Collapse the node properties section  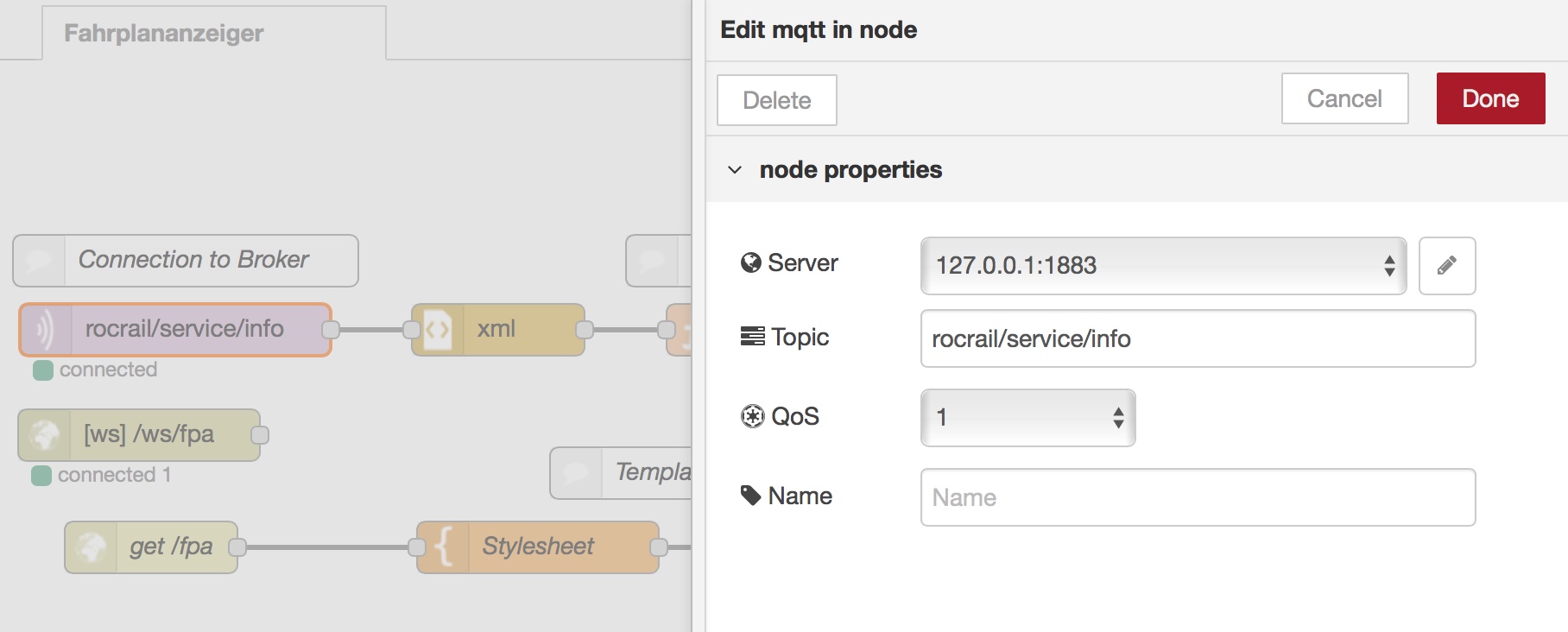pos(735,170)
